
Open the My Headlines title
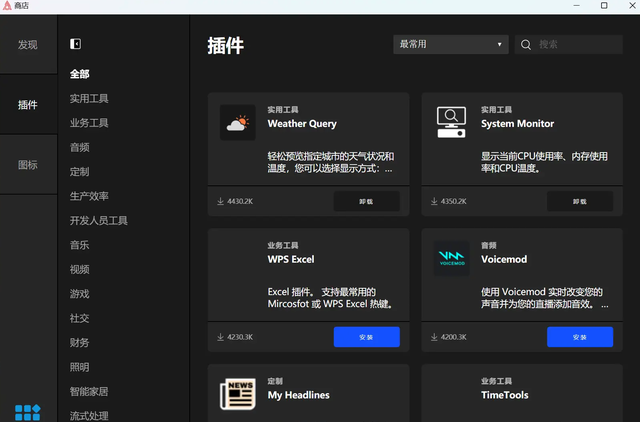click(299, 395)
